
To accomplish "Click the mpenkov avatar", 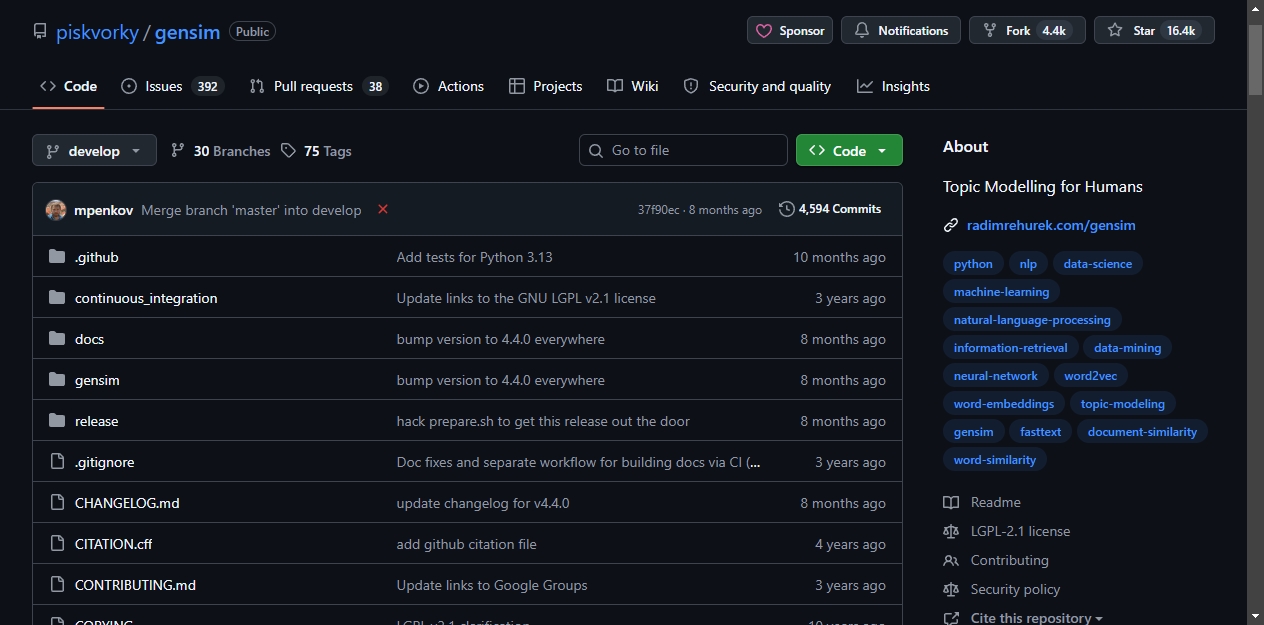I will click(56, 210).
